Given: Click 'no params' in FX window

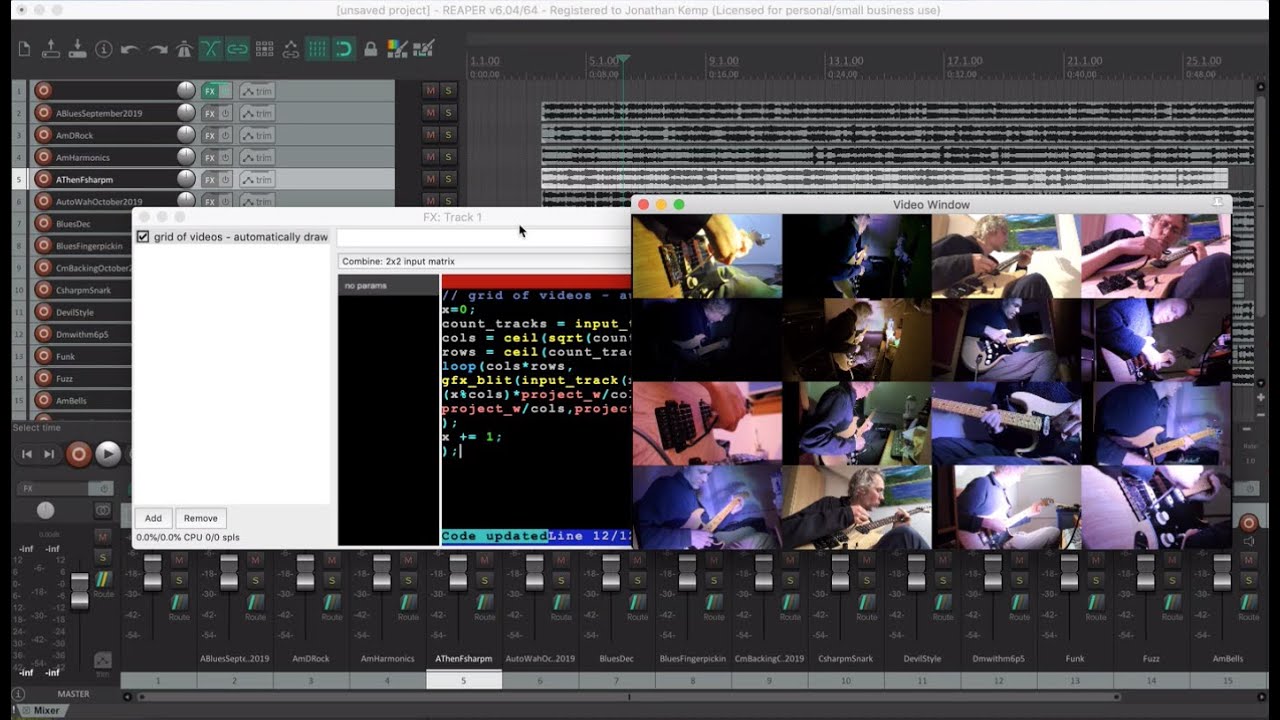Looking at the screenshot, I should (x=365, y=286).
